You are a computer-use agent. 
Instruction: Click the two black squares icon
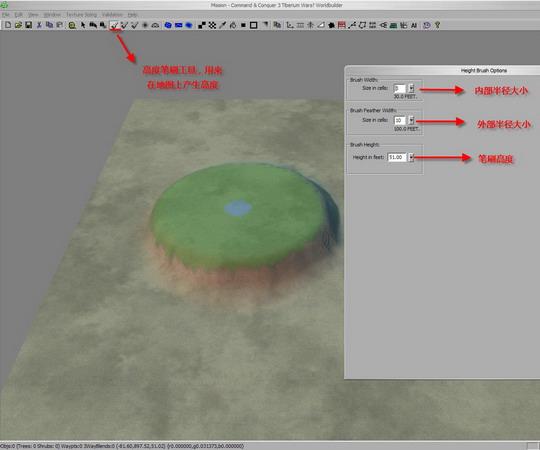tap(202, 25)
